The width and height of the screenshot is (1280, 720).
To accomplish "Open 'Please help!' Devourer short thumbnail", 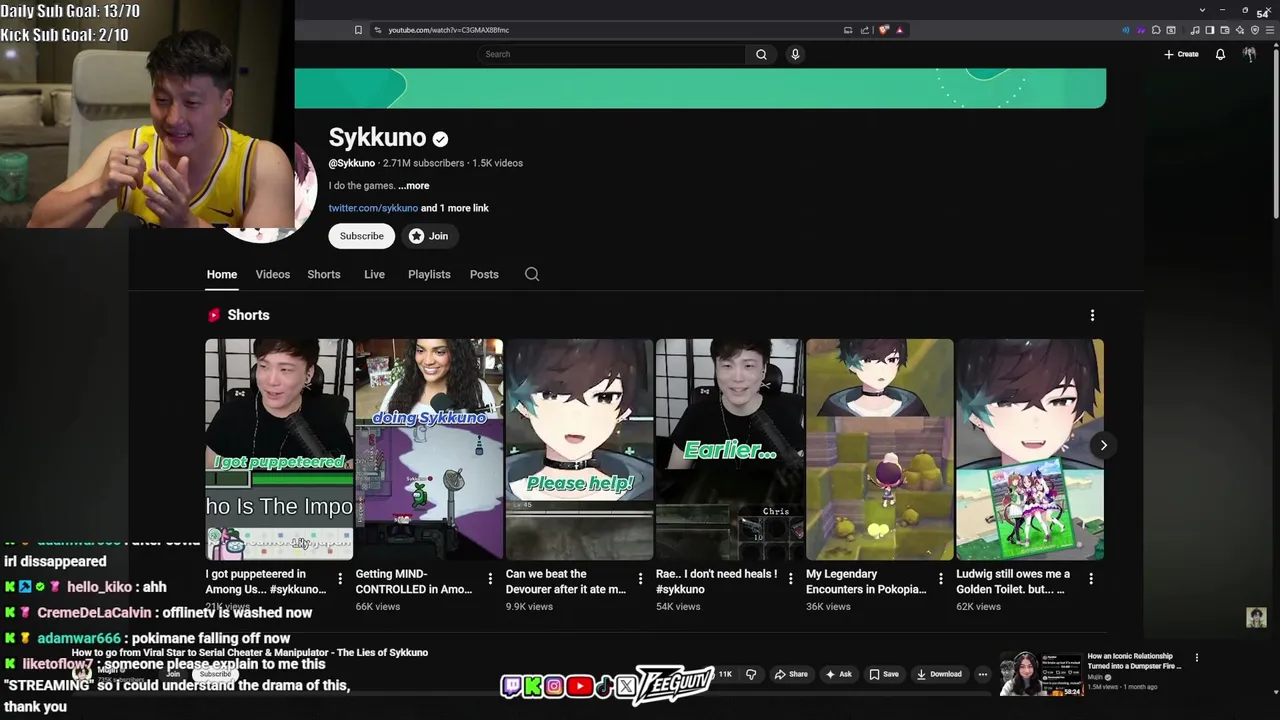I will coord(579,449).
